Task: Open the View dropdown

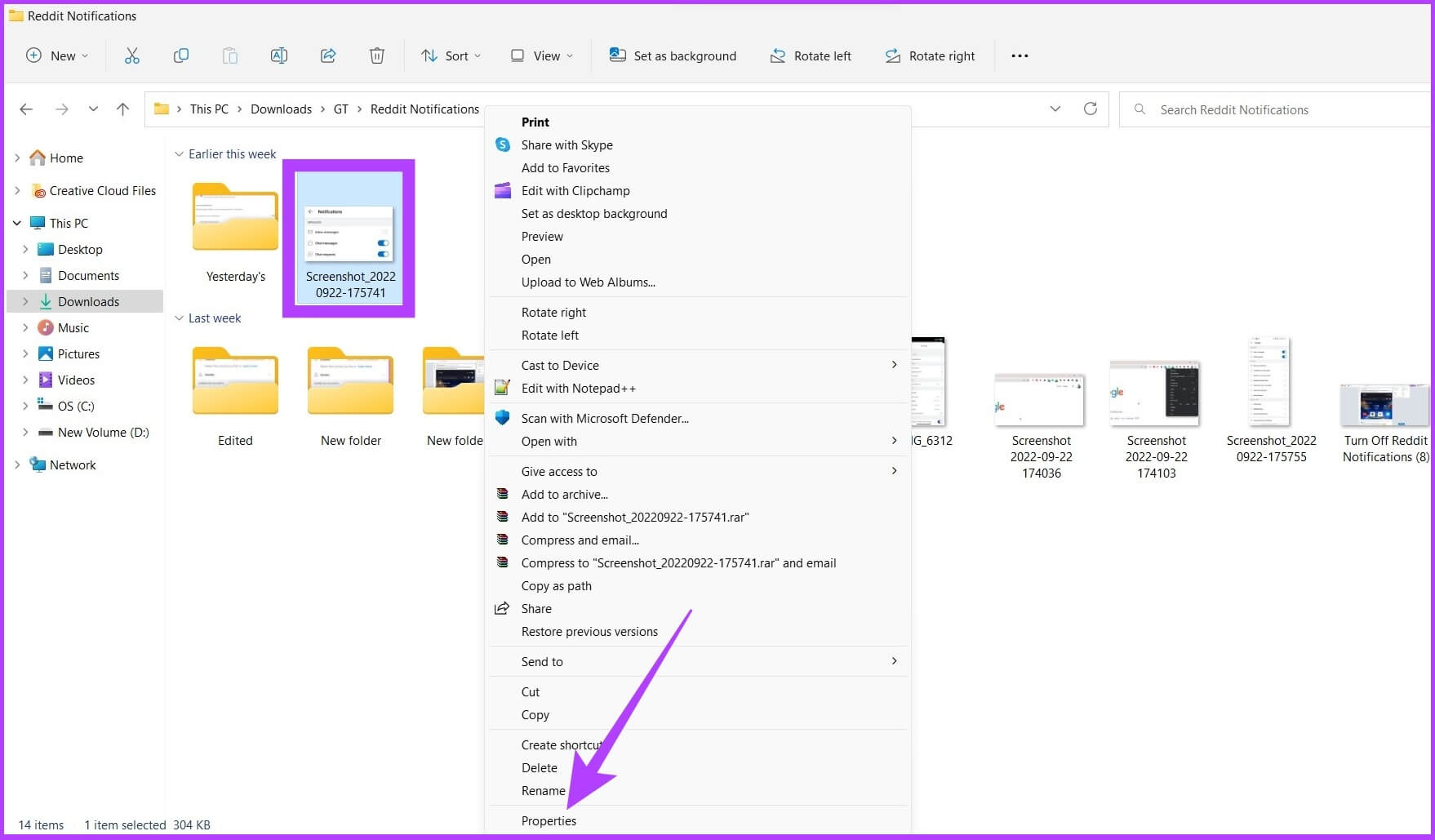Action: click(x=542, y=56)
